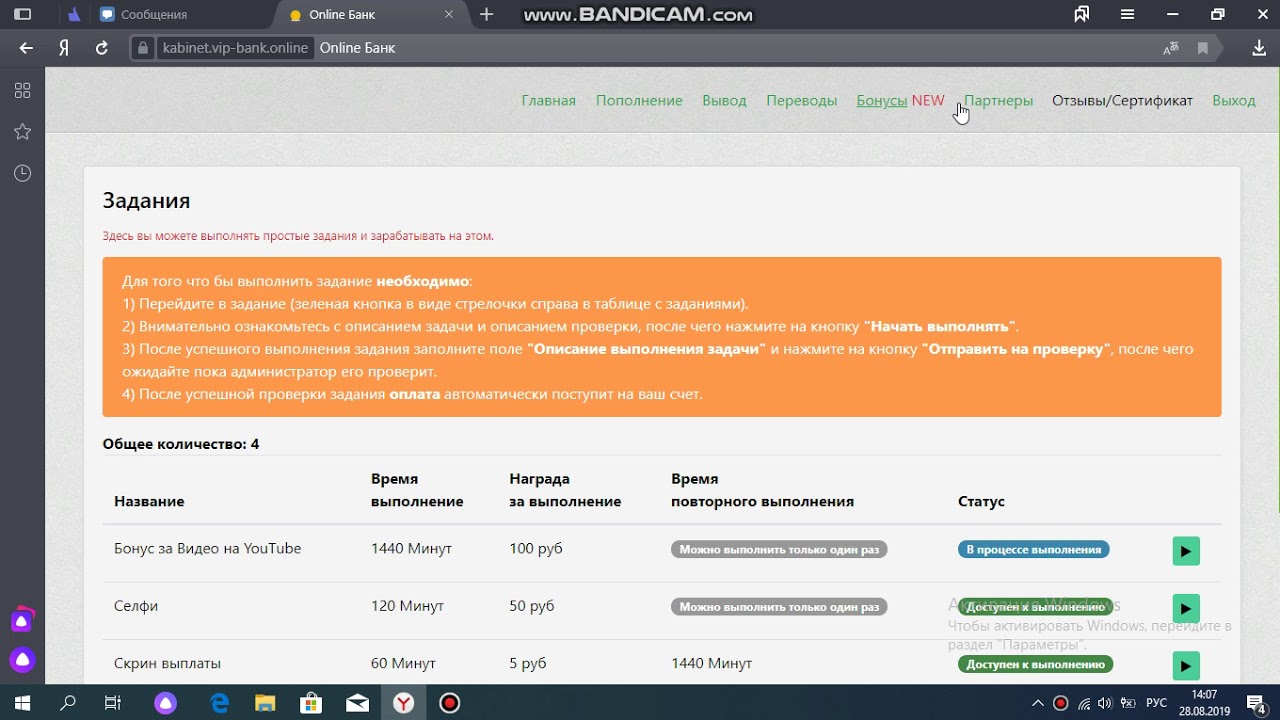Open the Mail app on the taskbar
Screen dimensions: 1280x720
tap(357, 703)
